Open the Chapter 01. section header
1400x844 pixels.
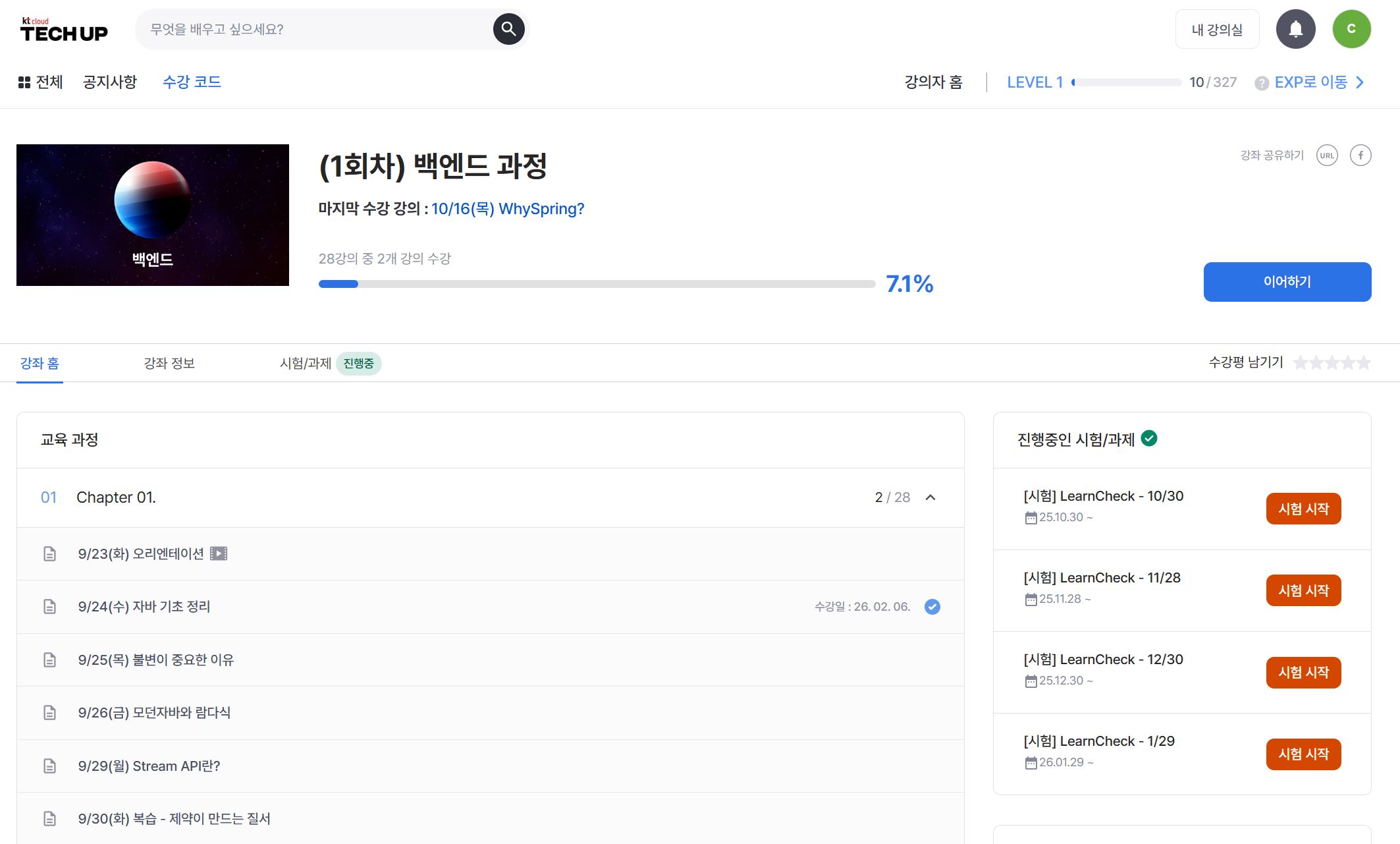116,497
